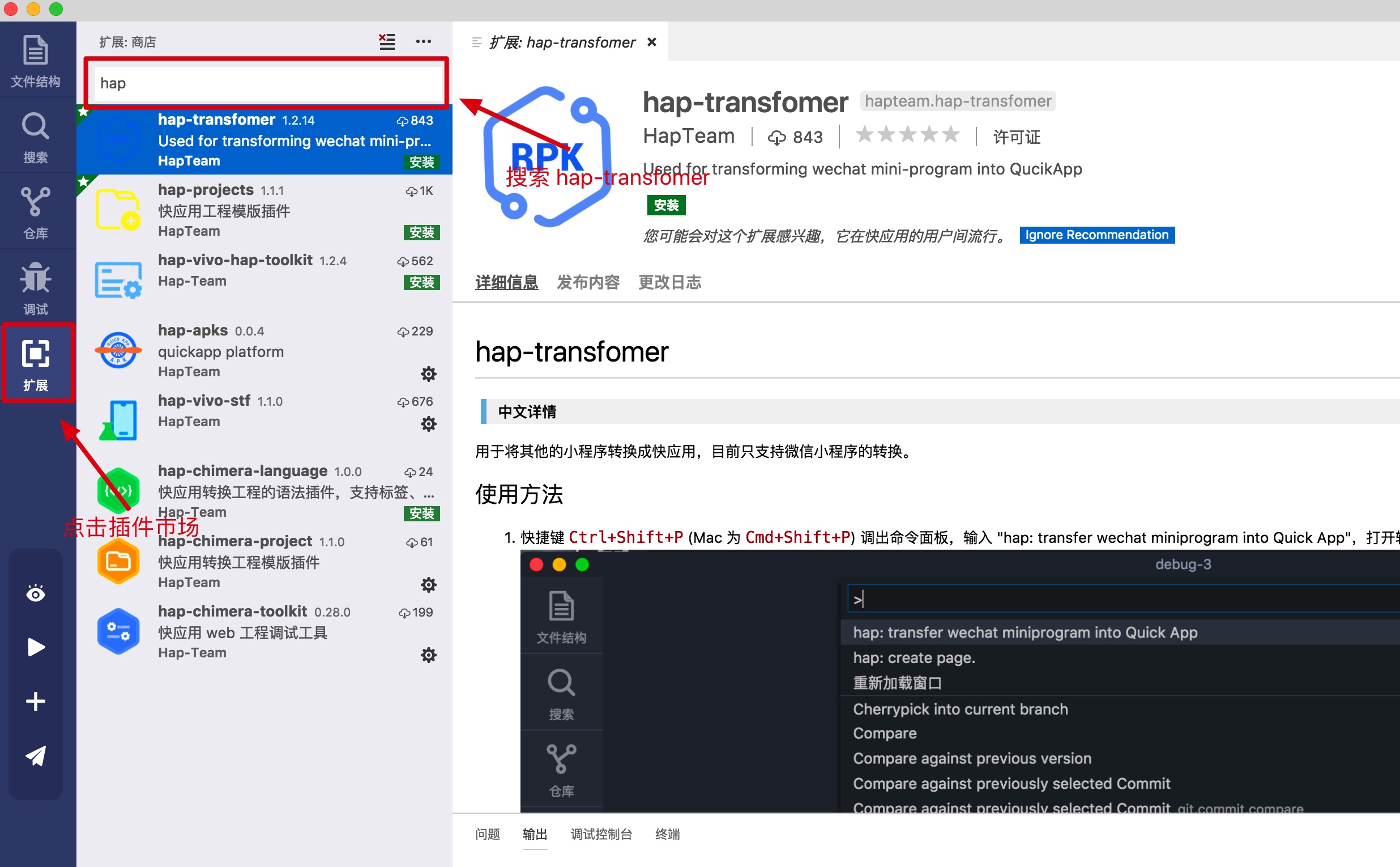
Task: Open the 输出 output panel tab
Action: tap(535, 834)
